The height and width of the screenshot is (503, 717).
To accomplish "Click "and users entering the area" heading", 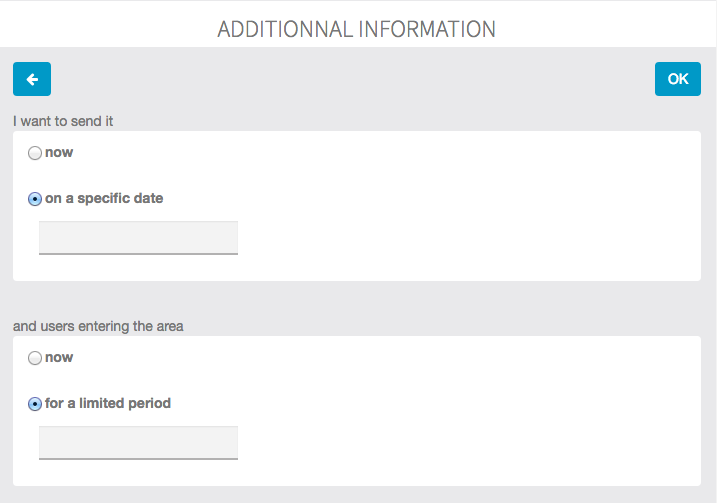I will pos(98,326).
